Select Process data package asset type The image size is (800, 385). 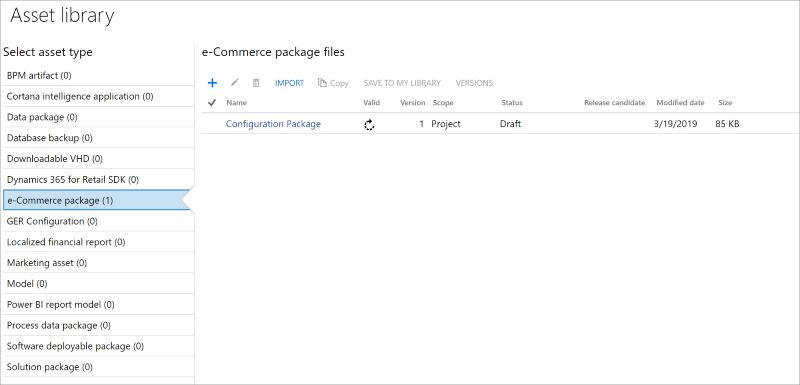[x=97, y=325]
